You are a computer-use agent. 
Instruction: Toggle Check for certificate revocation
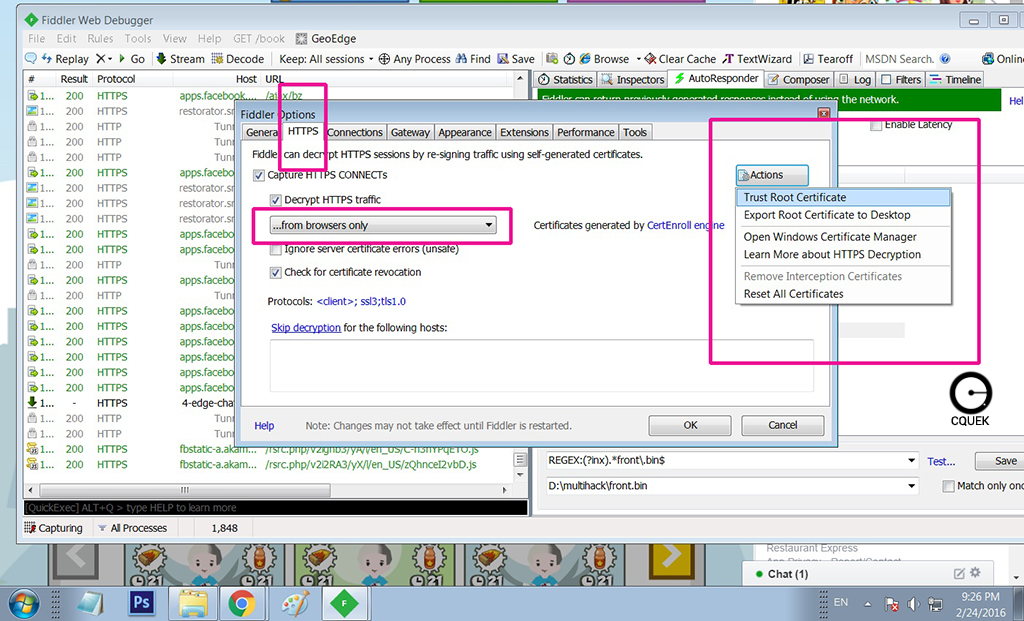(x=276, y=272)
